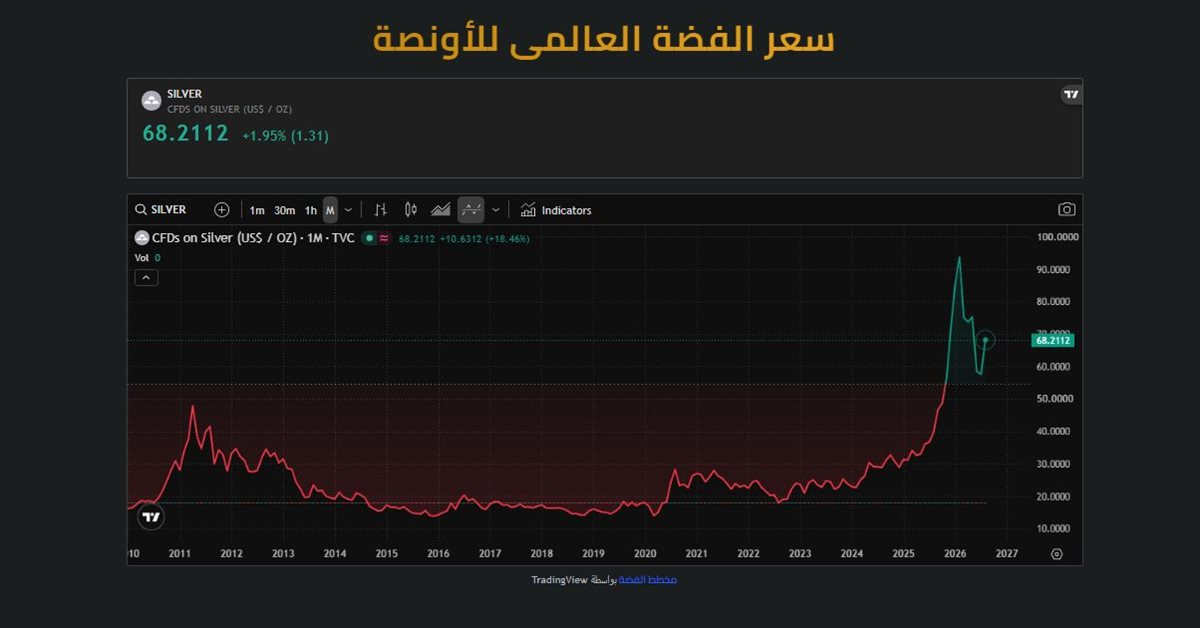This screenshot has width=1200, height=628.
Task: Click the 68.2112 price in the header card
Action: click(186, 133)
